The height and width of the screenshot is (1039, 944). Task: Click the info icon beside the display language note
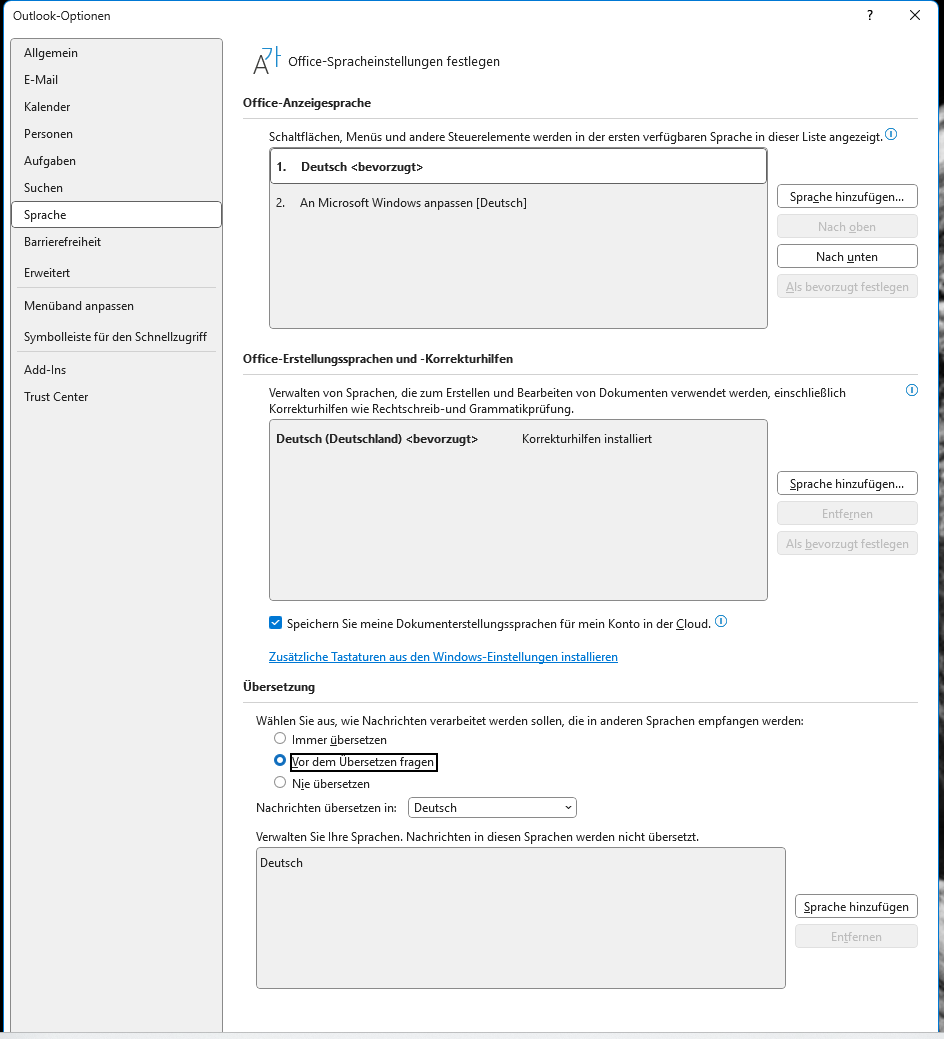[890, 134]
